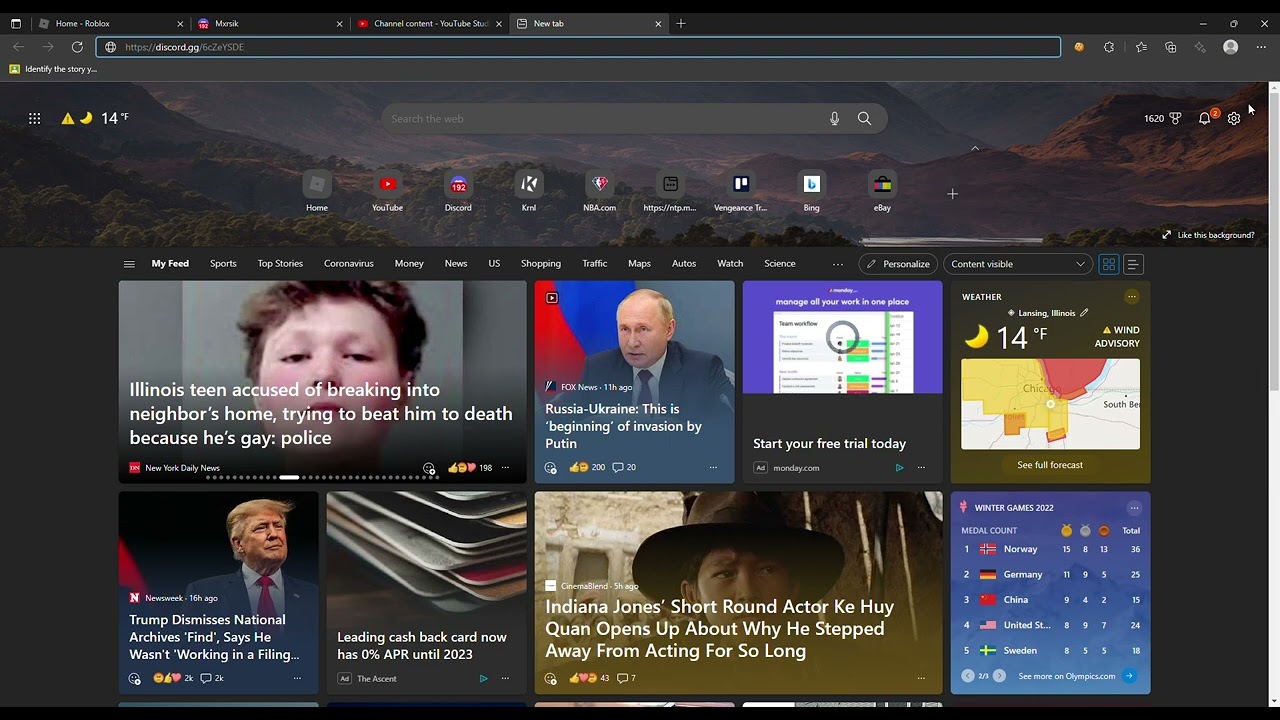The height and width of the screenshot is (720, 1280).
Task: Open a new tab with plus button
Action: click(x=681, y=23)
